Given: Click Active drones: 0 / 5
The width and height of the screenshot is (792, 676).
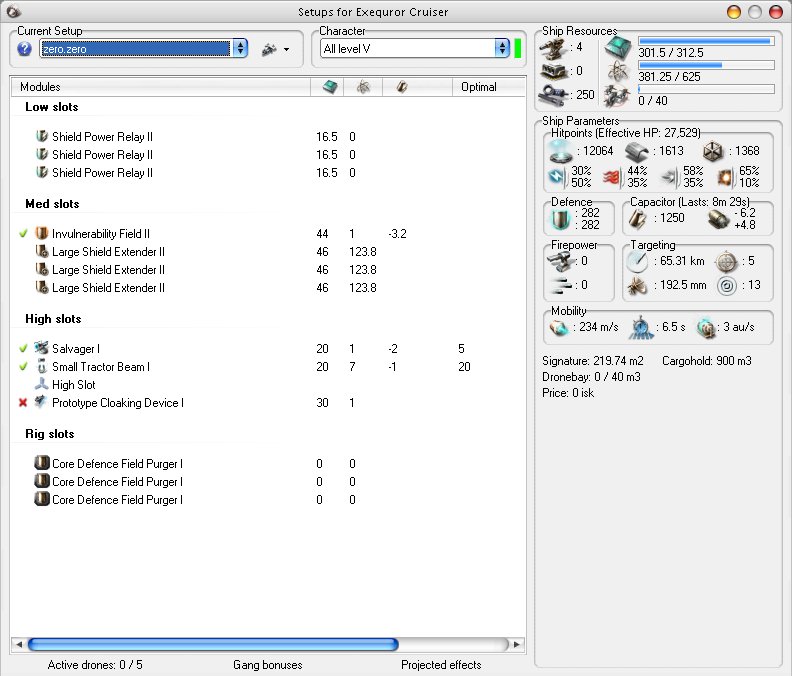Looking at the screenshot, I should pos(95,665).
